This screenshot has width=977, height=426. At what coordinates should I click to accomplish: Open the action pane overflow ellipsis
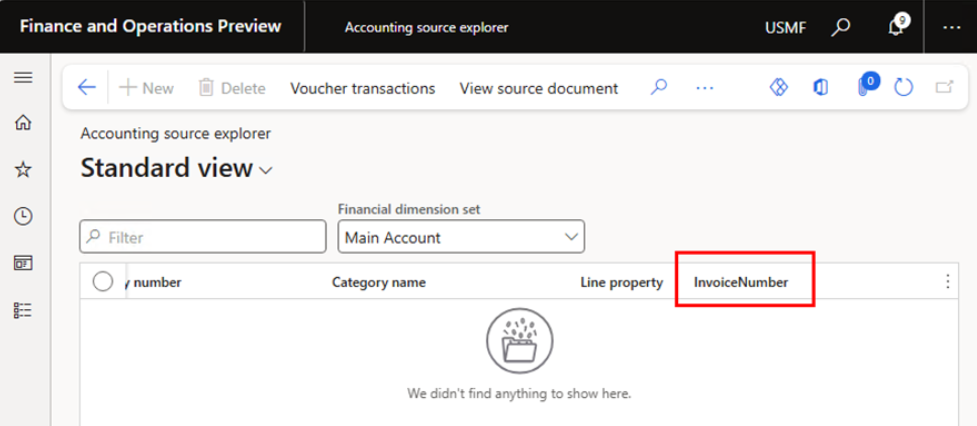705,88
